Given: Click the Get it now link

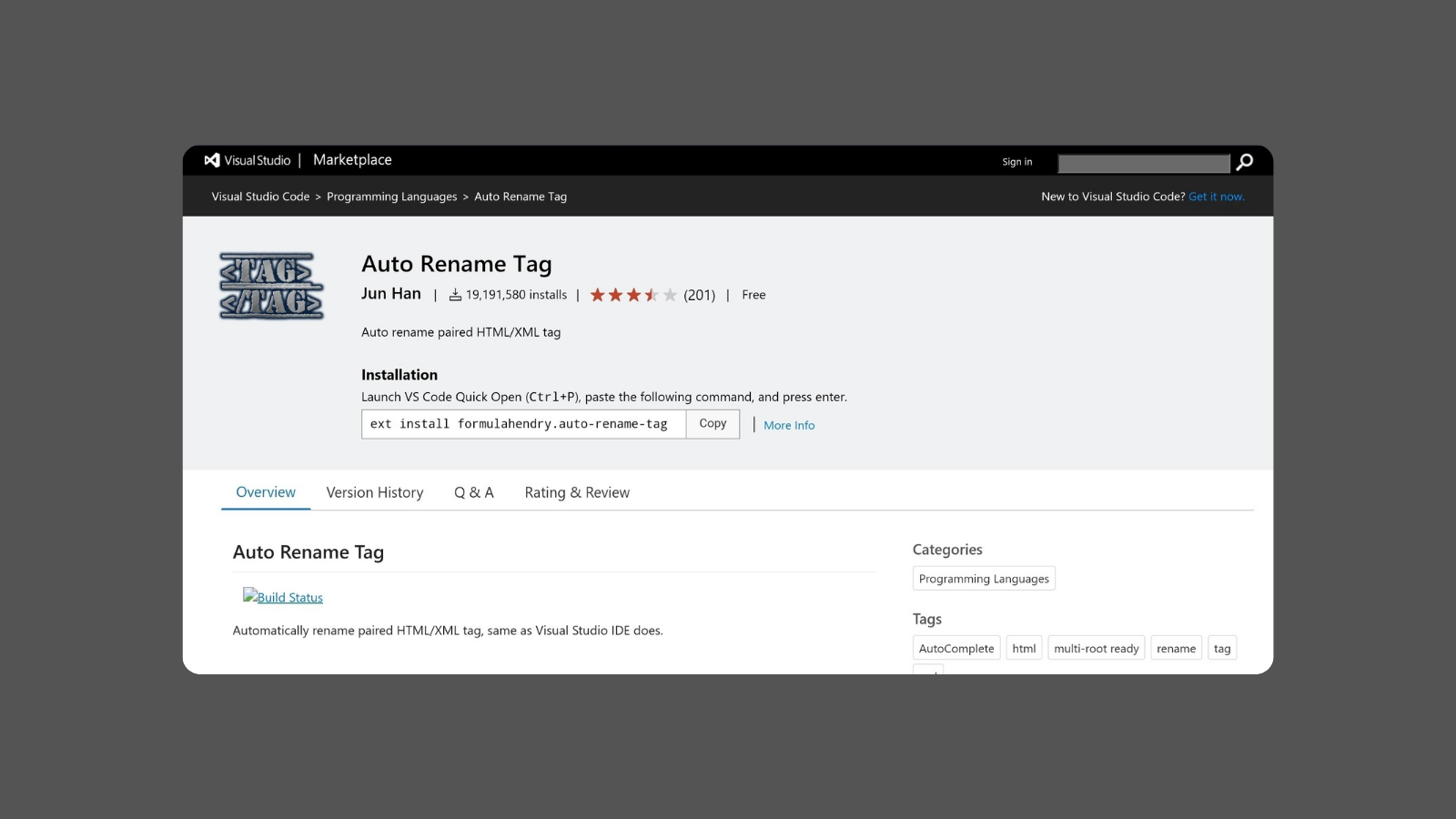Looking at the screenshot, I should point(1216,197).
